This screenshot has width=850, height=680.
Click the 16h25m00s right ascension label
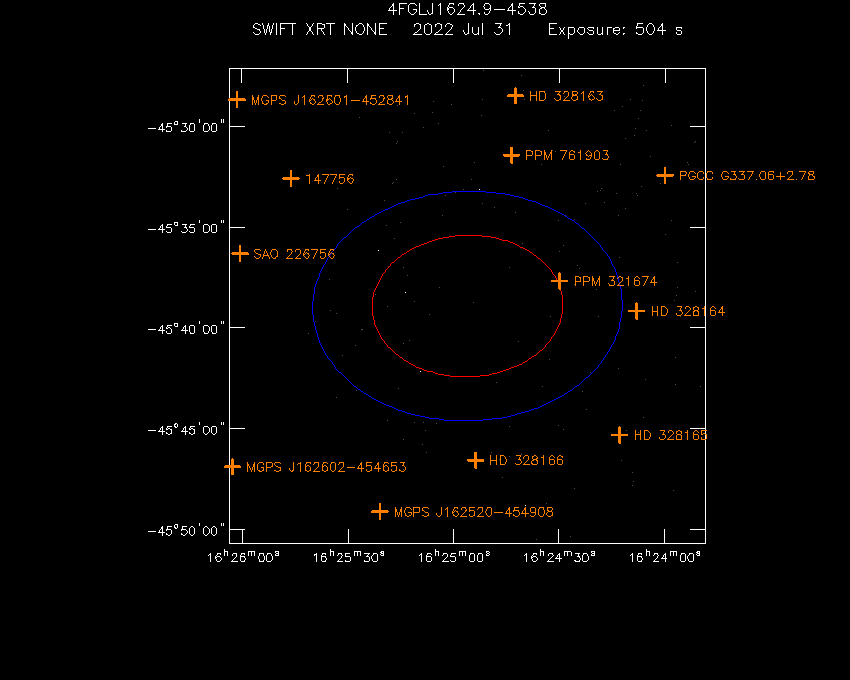pos(454,557)
